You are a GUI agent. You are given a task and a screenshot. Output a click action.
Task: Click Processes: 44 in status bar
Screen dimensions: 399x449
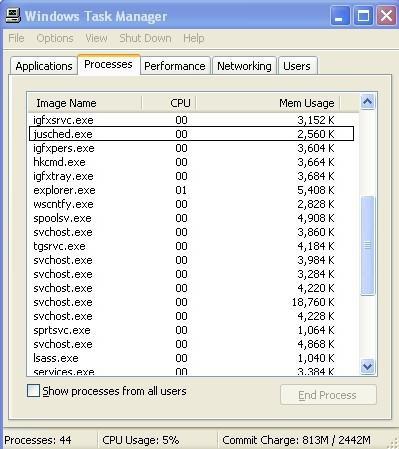[38, 440]
